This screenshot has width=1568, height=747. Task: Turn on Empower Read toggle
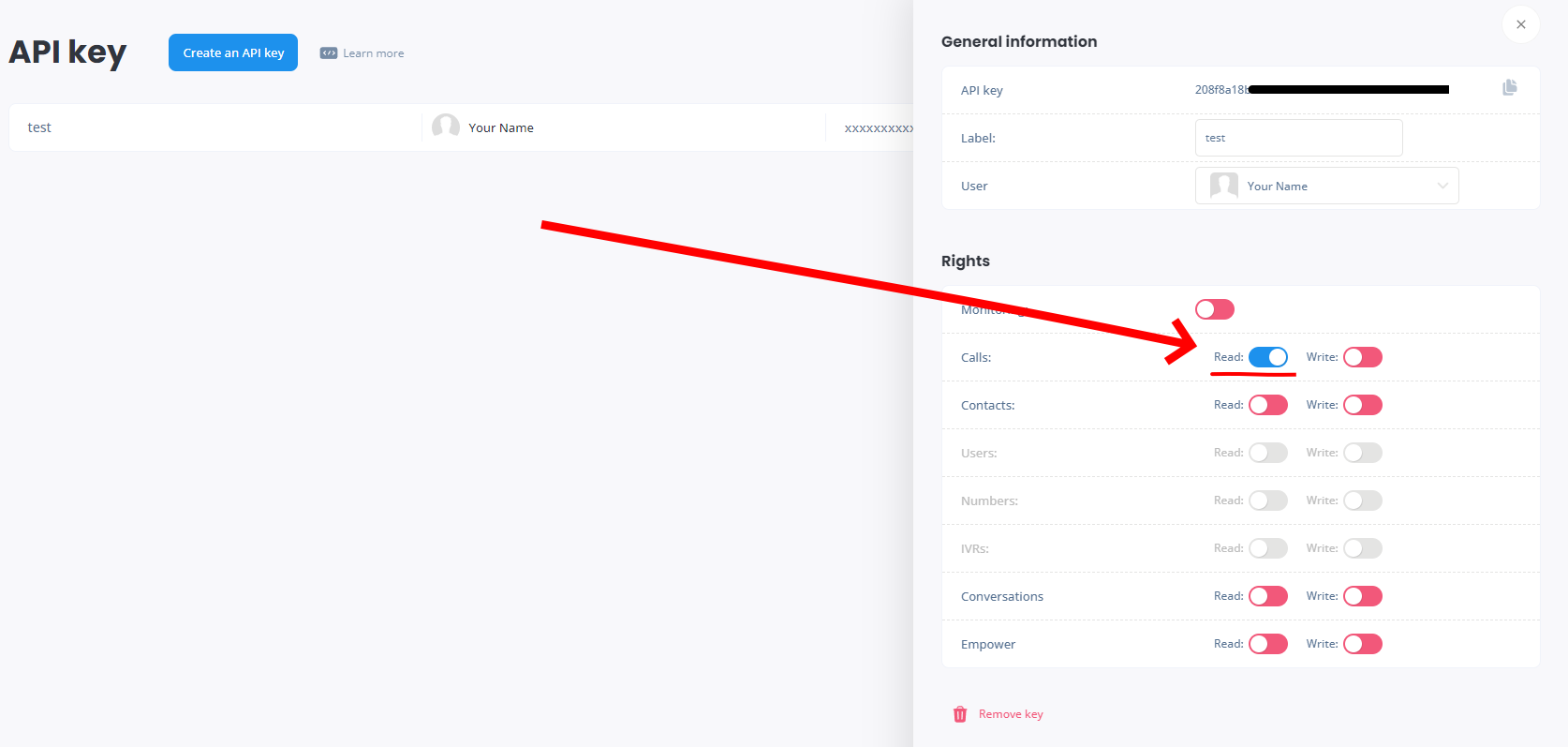coord(1268,644)
